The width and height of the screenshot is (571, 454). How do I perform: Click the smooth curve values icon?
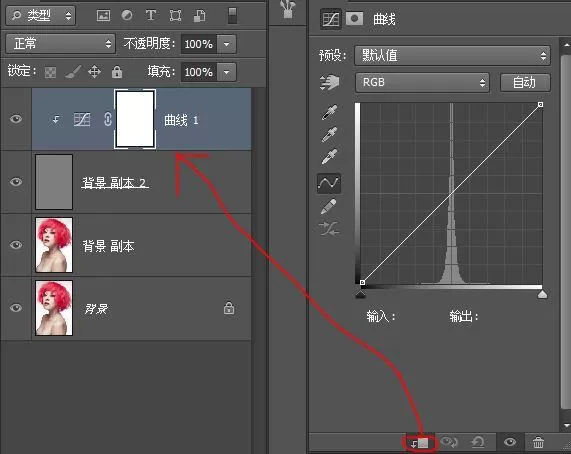pos(329,229)
